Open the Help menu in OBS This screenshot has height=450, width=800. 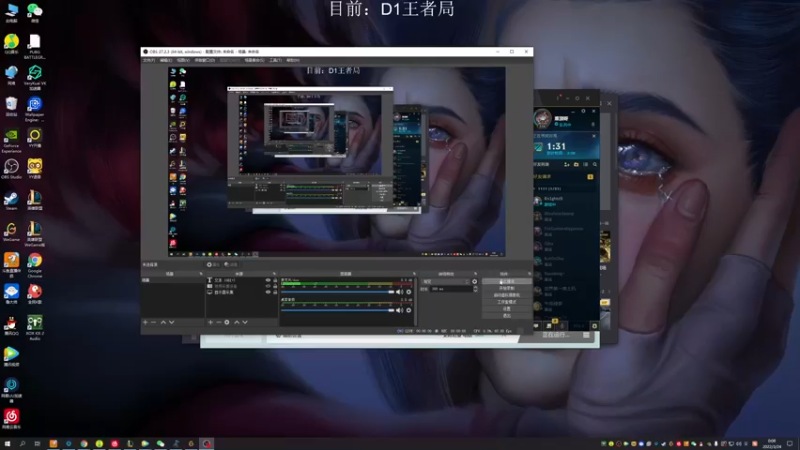(x=293, y=60)
